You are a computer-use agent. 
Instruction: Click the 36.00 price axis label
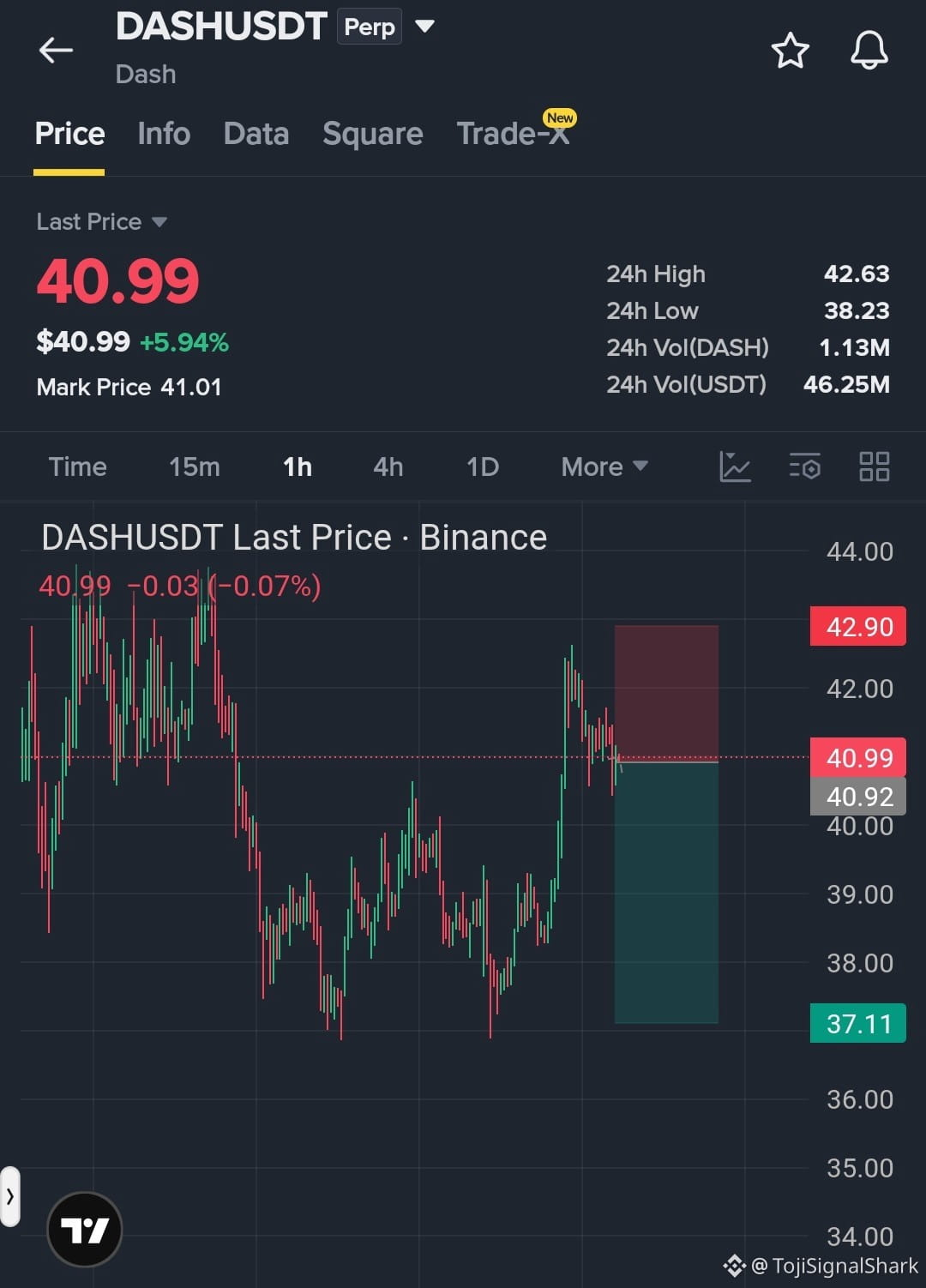click(860, 1099)
